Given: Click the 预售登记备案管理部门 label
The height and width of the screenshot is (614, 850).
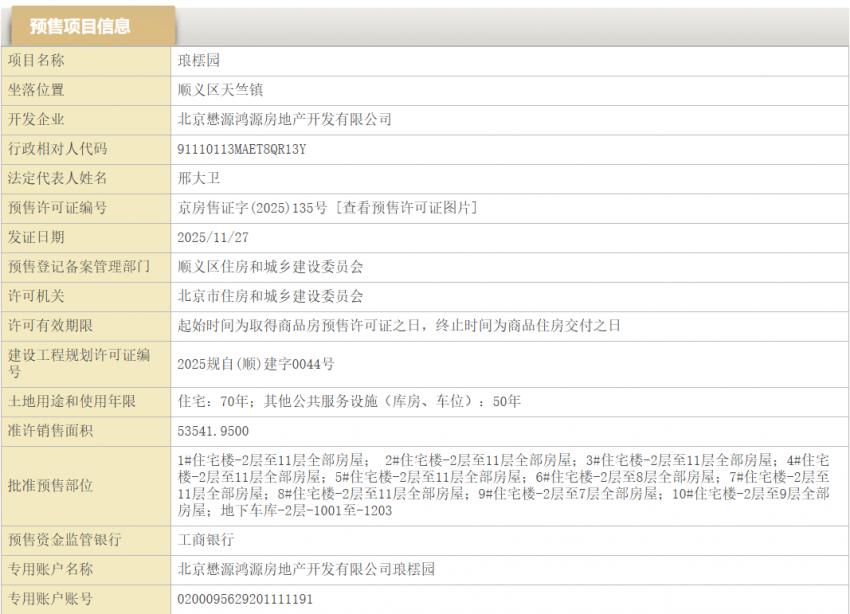Looking at the screenshot, I should [x=79, y=267].
